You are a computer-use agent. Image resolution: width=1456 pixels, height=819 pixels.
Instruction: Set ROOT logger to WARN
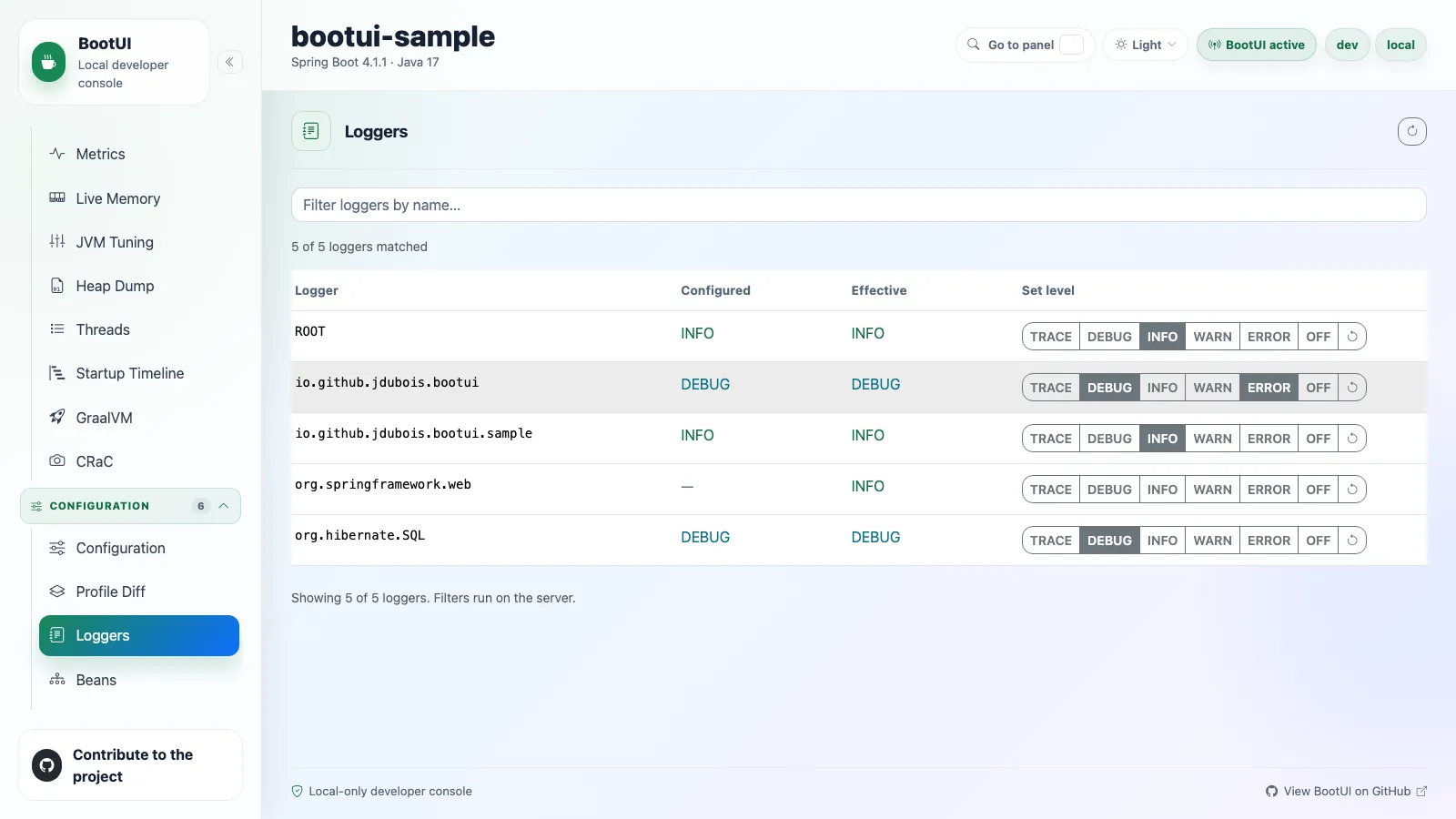coord(1212,337)
